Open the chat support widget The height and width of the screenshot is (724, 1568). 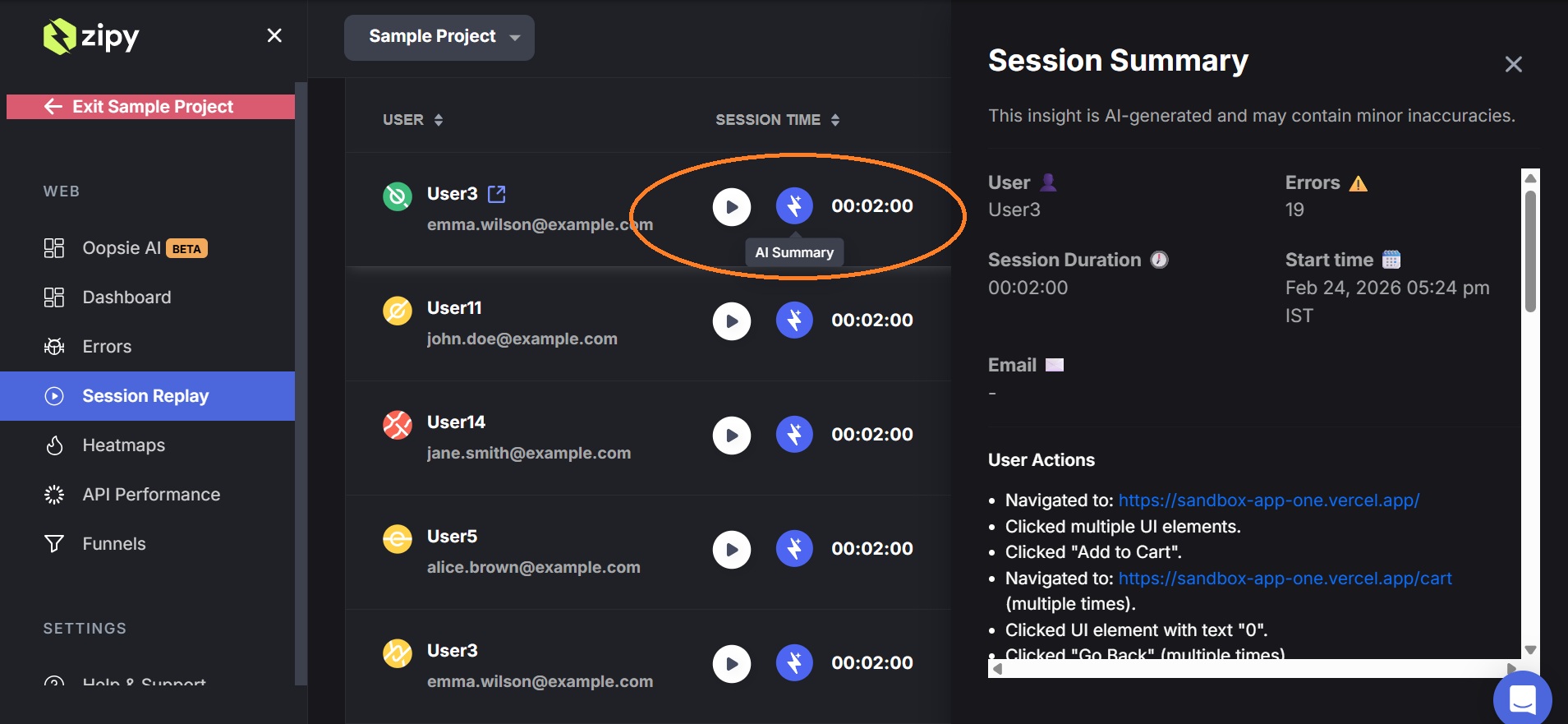1521,699
